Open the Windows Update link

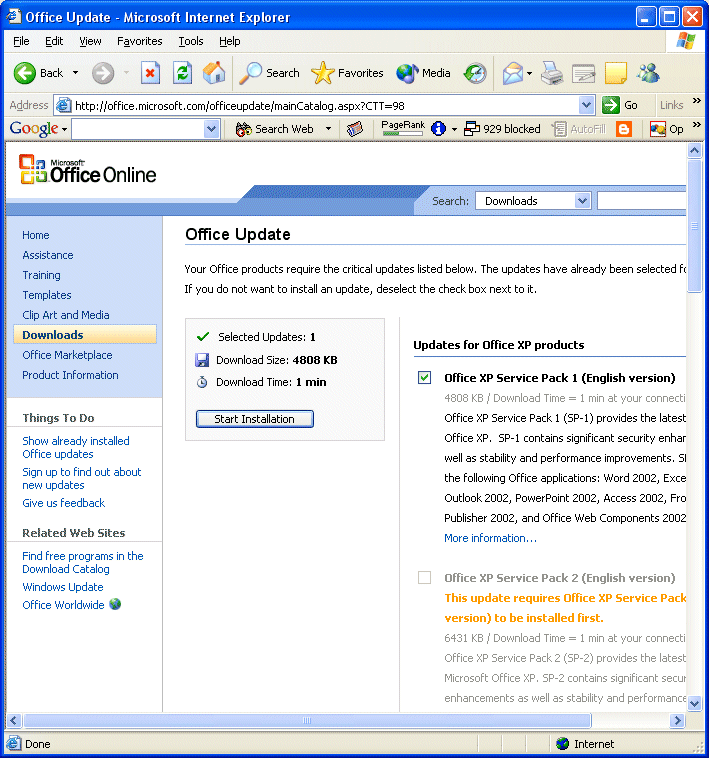pos(63,587)
